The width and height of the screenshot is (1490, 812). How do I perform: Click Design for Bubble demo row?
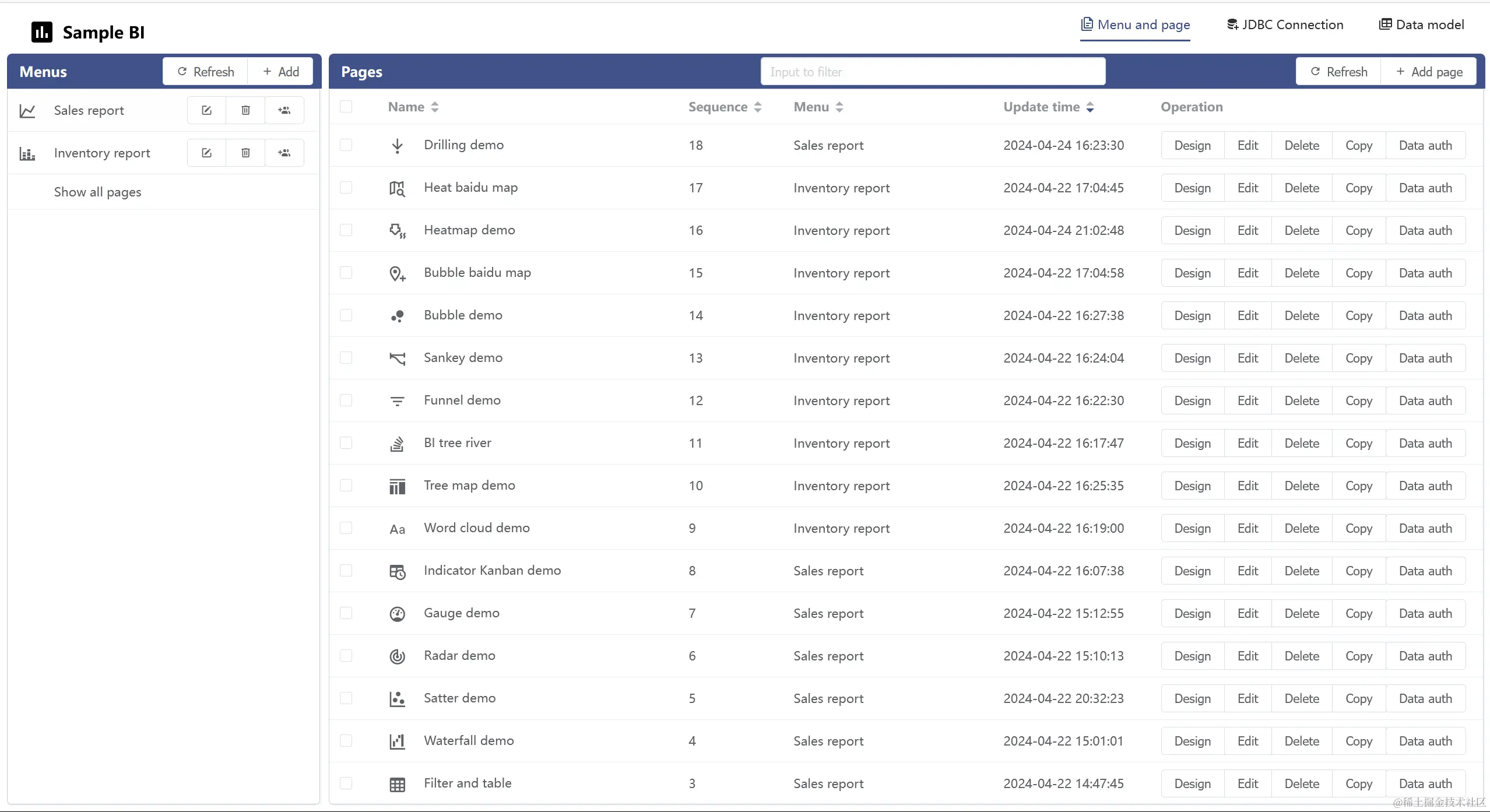(1192, 315)
